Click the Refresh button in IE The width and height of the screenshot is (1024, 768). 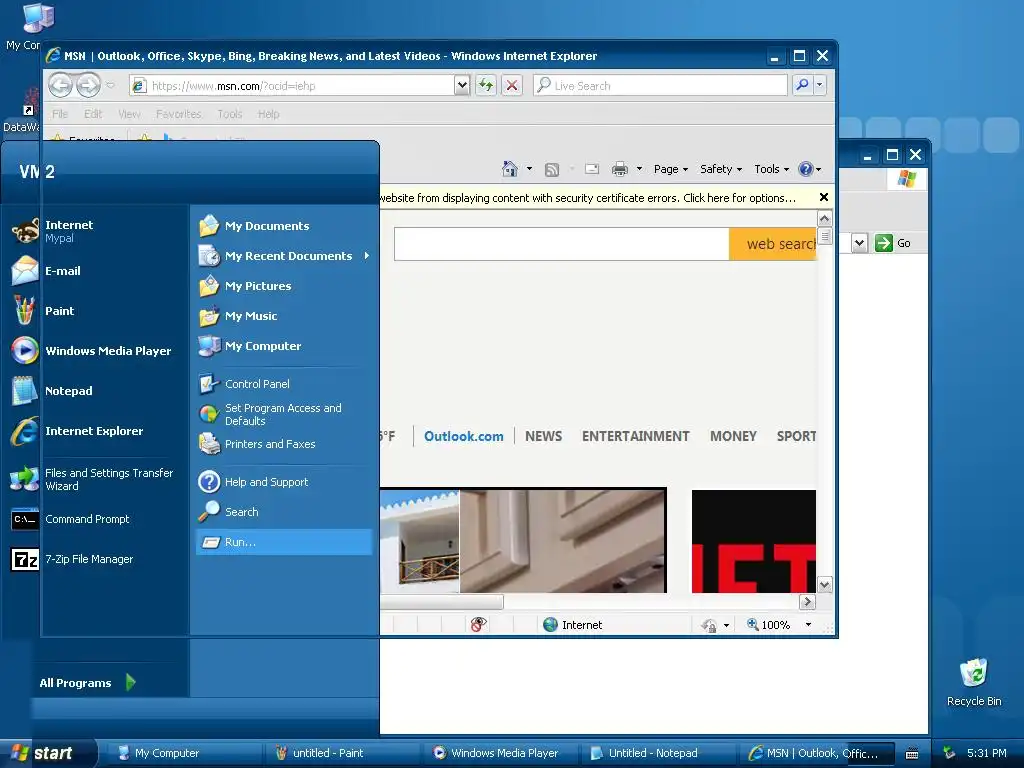(x=486, y=85)
